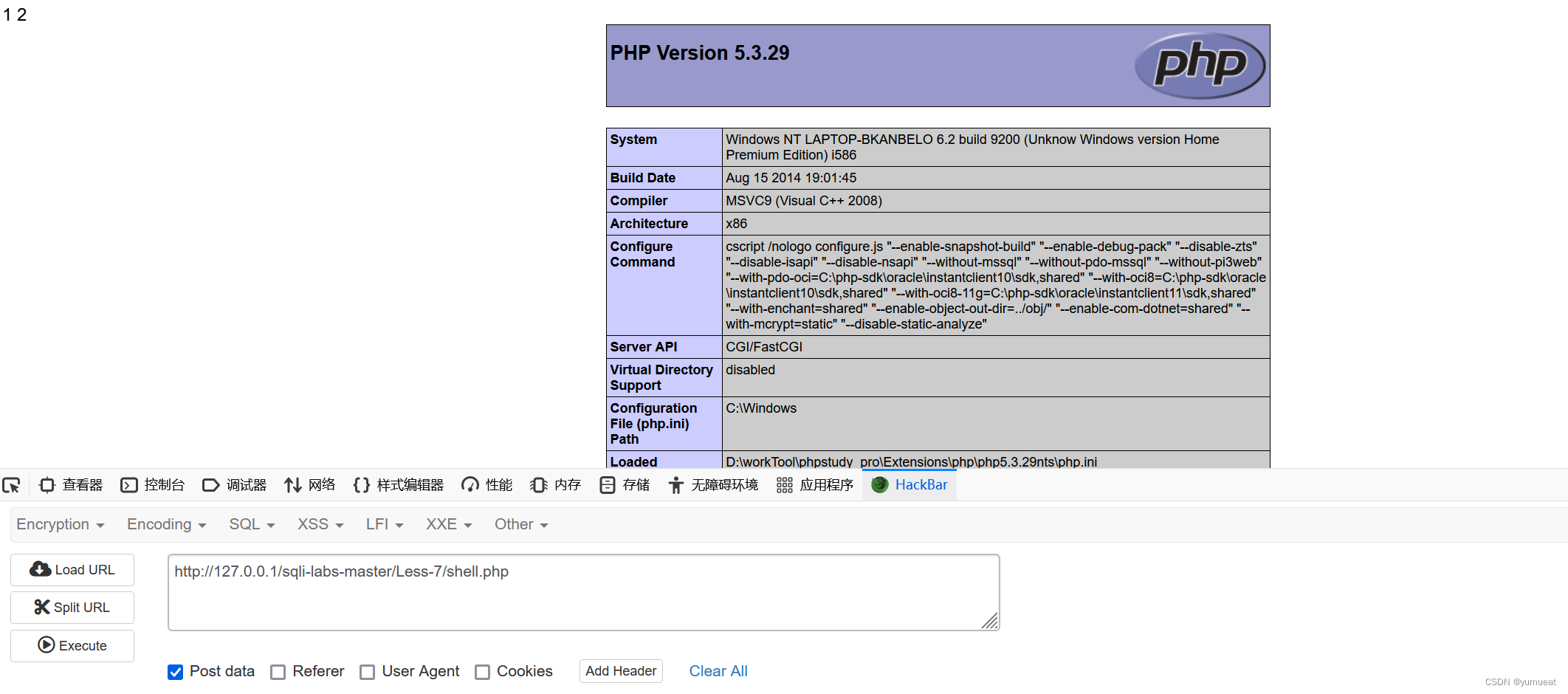Open the 网络 network monitor
Image resolution: width=1568 pixels, height=694 pixels.
coord(310,485)
